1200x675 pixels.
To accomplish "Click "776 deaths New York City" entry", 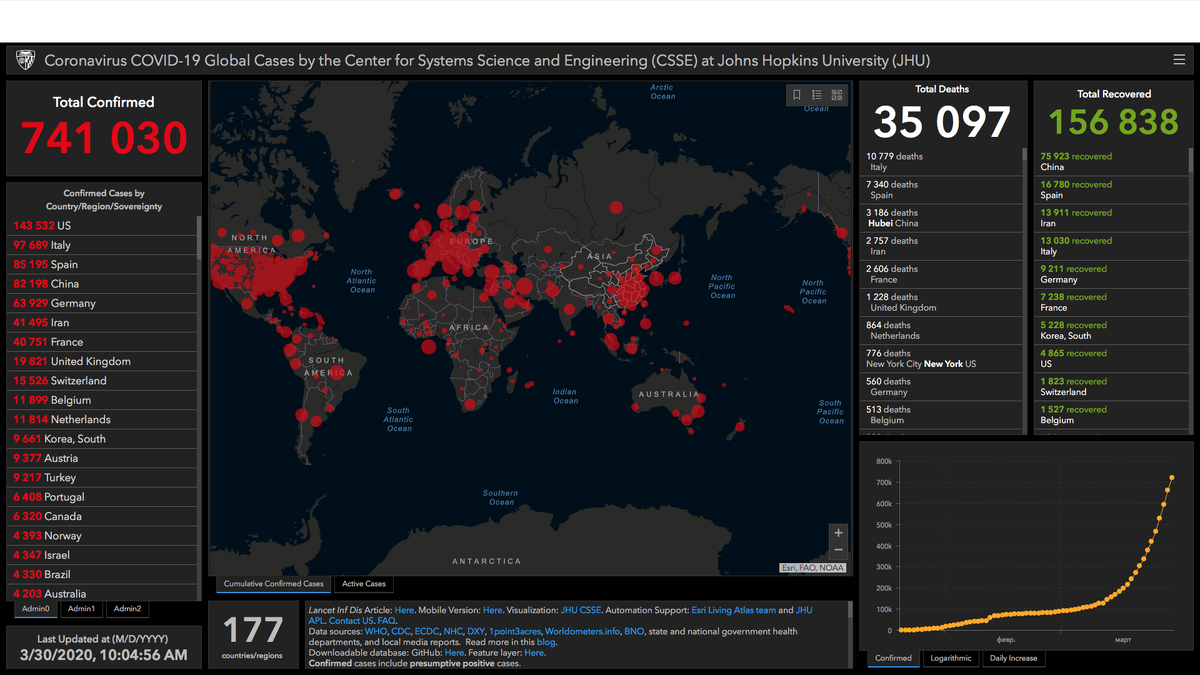I will (x=941, y=359).
